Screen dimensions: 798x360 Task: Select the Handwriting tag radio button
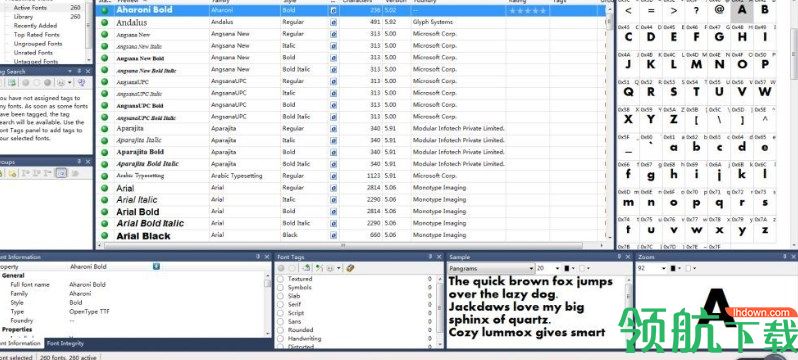[x=280, y=339]
